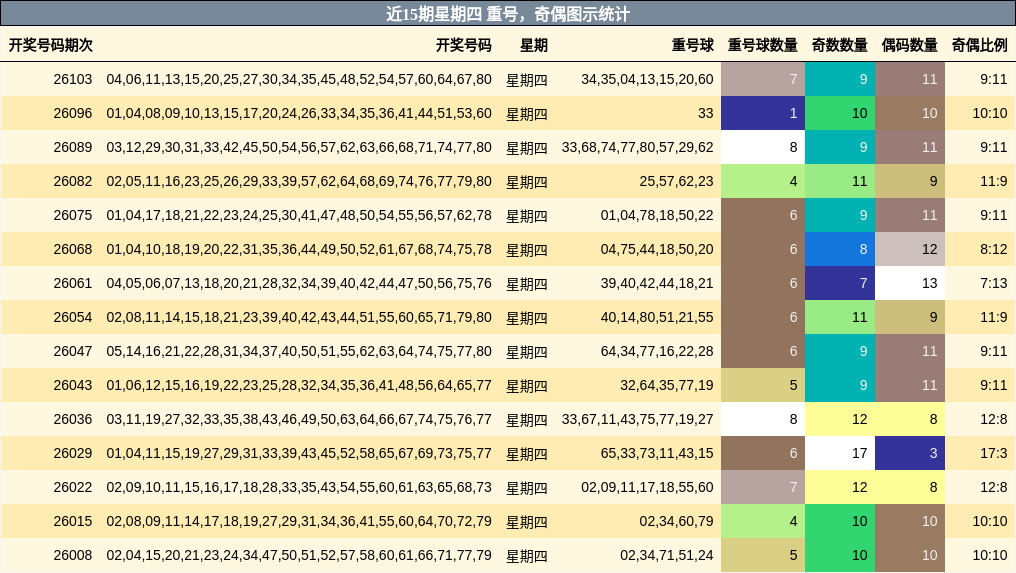Click repeat balls 32,64,35,77,19
Viewport: 1016px width, 573px height.
(666, 385)
